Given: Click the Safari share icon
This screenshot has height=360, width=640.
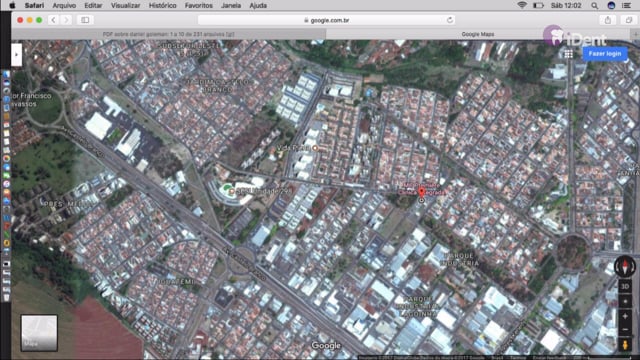Looking at the screenshot, I should pyautogui.click(x=608, y=20).
